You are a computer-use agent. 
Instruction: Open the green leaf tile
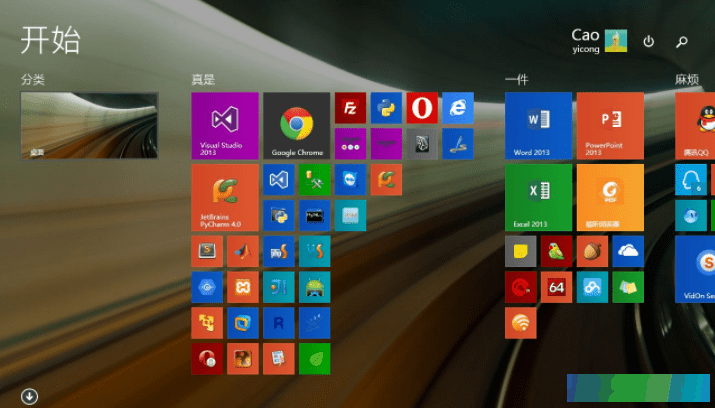(315, 359)
